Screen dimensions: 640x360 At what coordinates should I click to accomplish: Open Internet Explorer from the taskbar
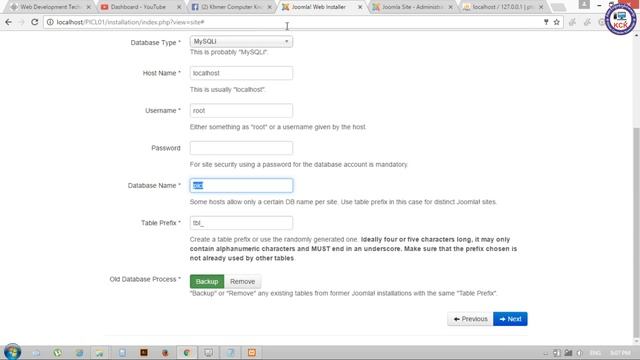(79, 353)
